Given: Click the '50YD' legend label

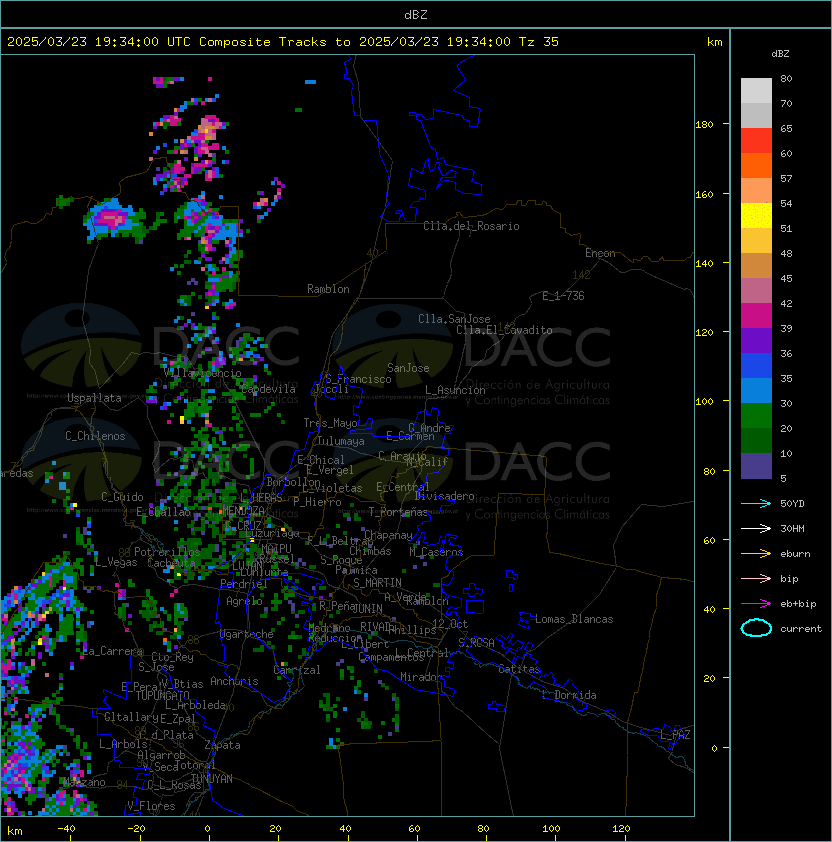Looking at the screenshot, I should pos(792,504).
